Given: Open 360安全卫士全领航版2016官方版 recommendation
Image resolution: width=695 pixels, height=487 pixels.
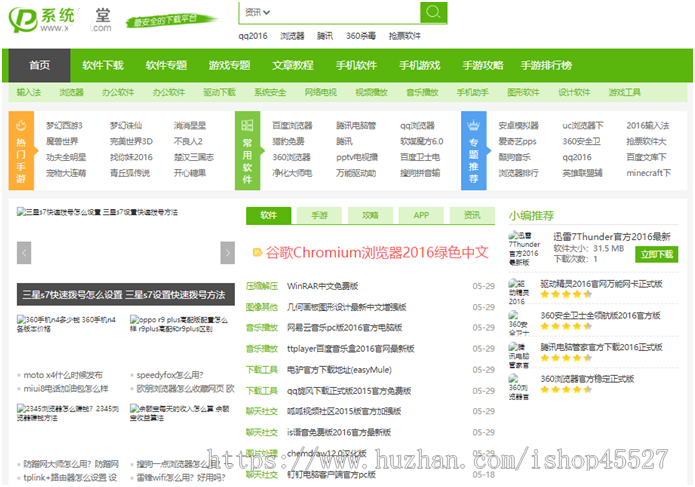Looking at the screenshot, I should pyautogui.click(x=601, y=316).
